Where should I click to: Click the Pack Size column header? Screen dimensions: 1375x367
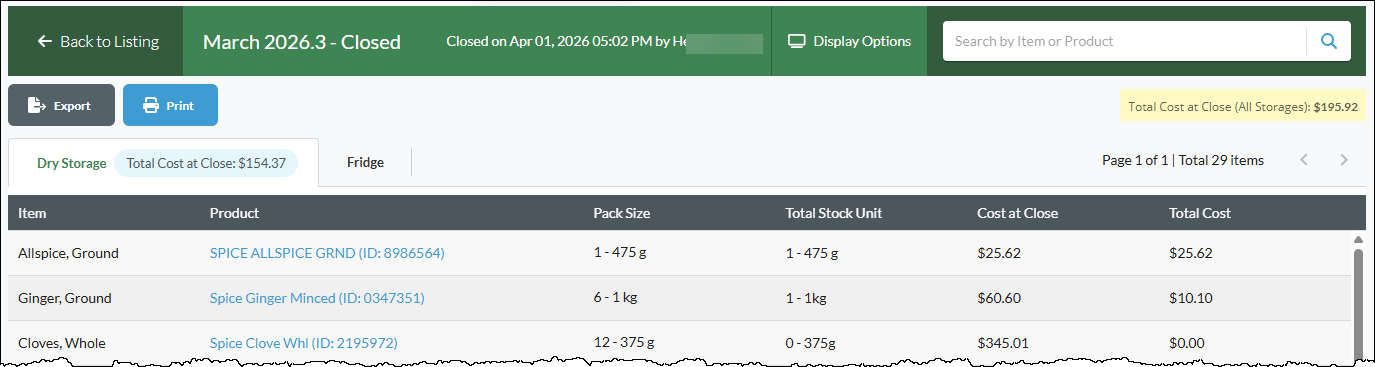622,213
